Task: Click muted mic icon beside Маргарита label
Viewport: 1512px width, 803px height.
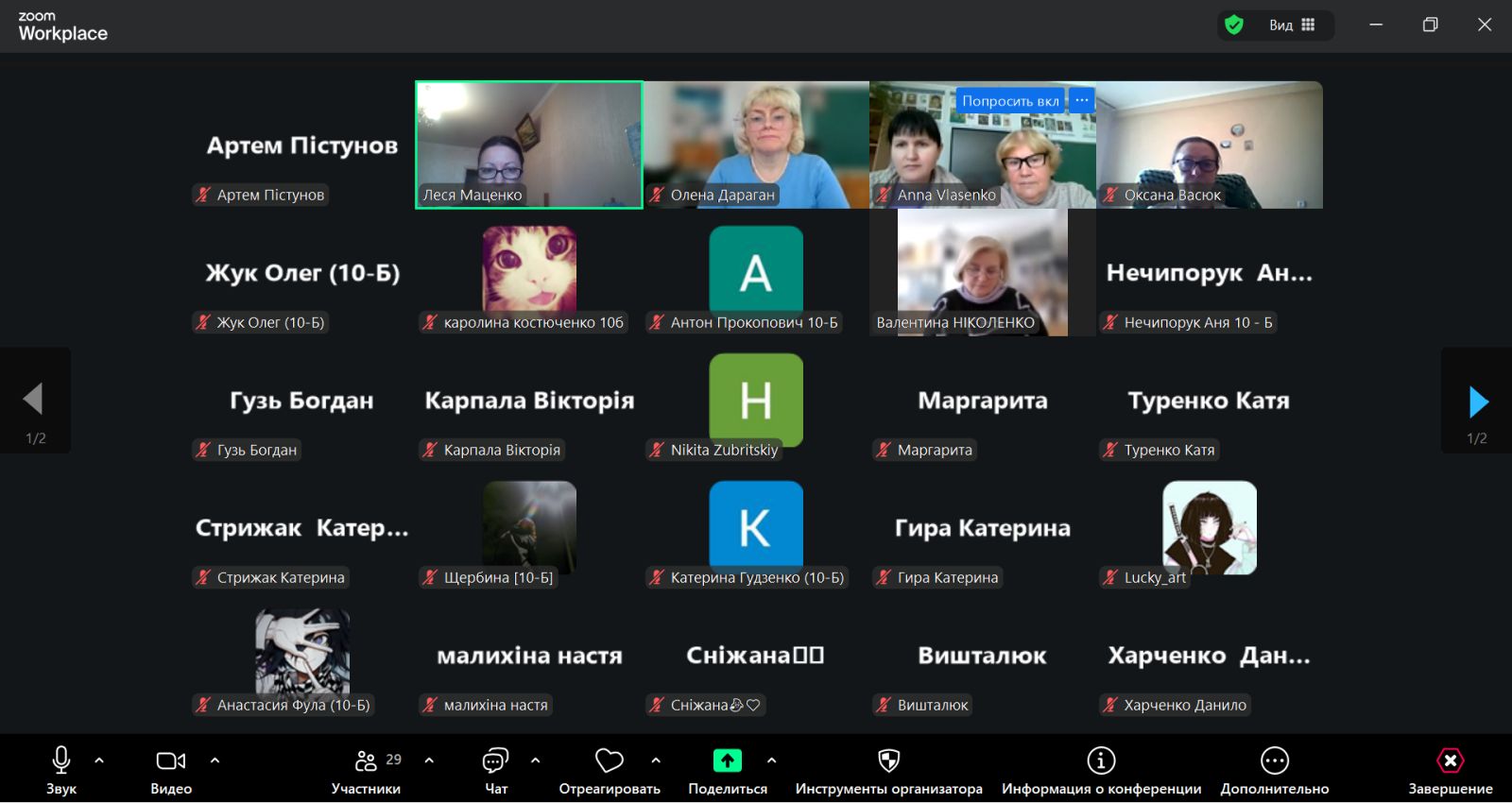Action: [884, 450]
